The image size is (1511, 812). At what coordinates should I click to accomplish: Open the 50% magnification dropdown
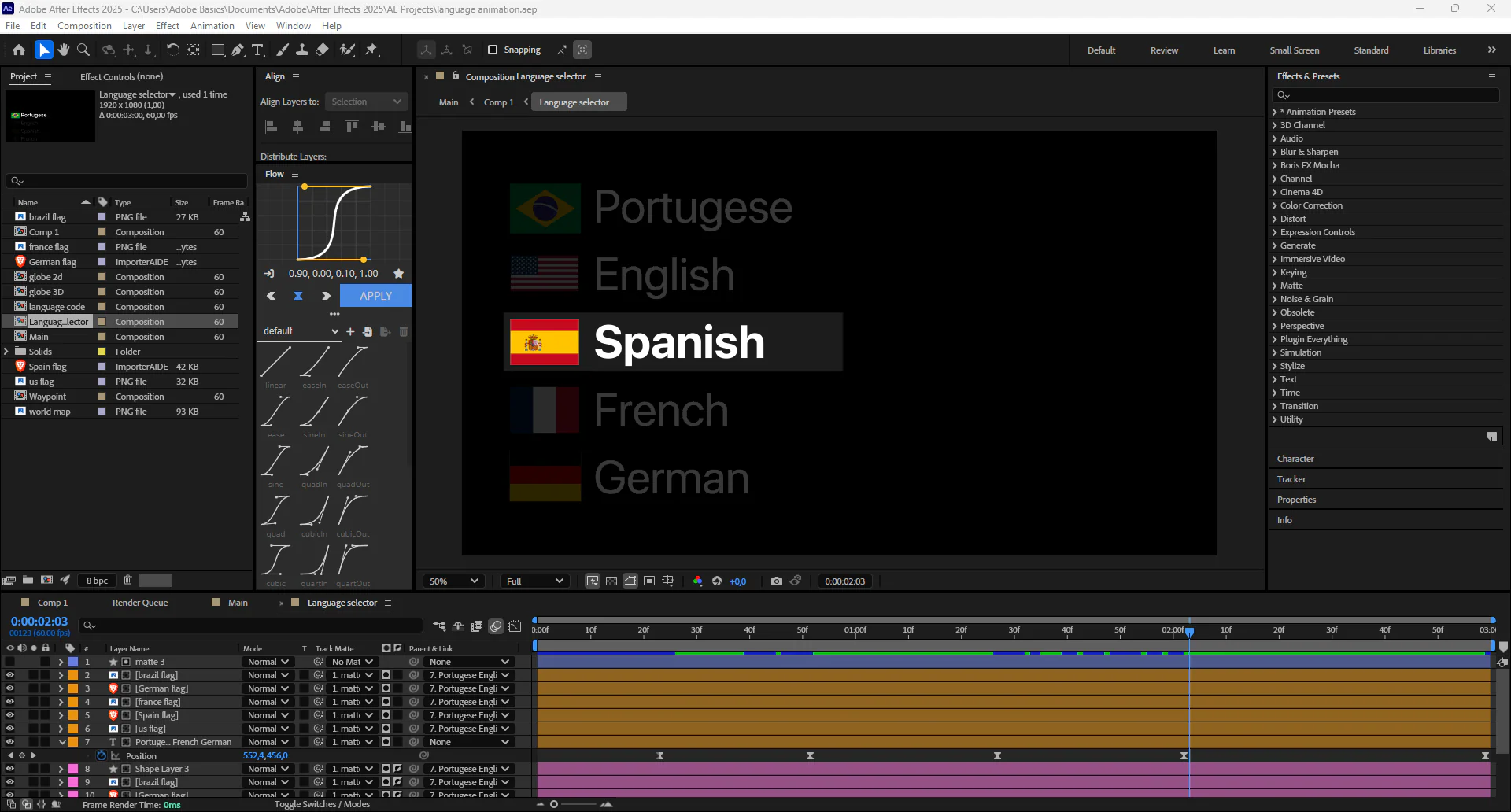point(453,581)
